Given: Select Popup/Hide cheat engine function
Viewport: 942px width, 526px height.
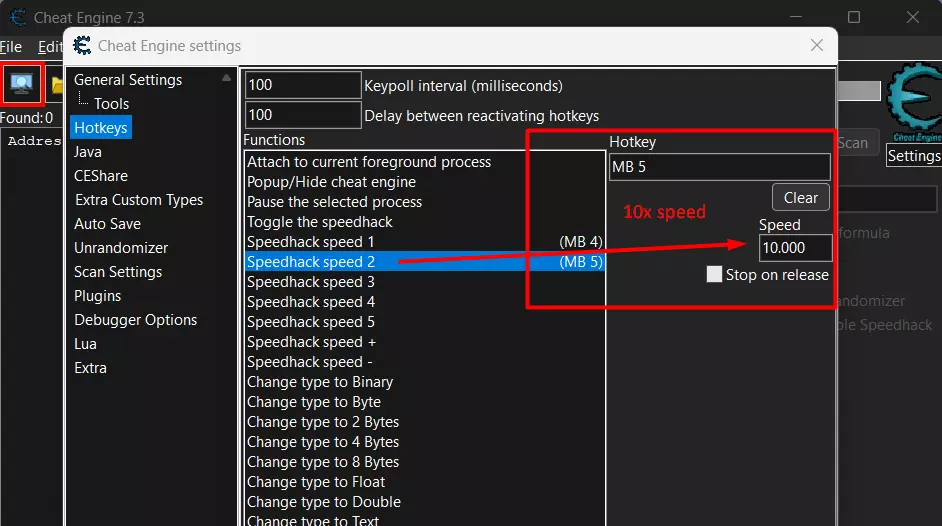Looking at the screenshot, I should tap(425, 182).
